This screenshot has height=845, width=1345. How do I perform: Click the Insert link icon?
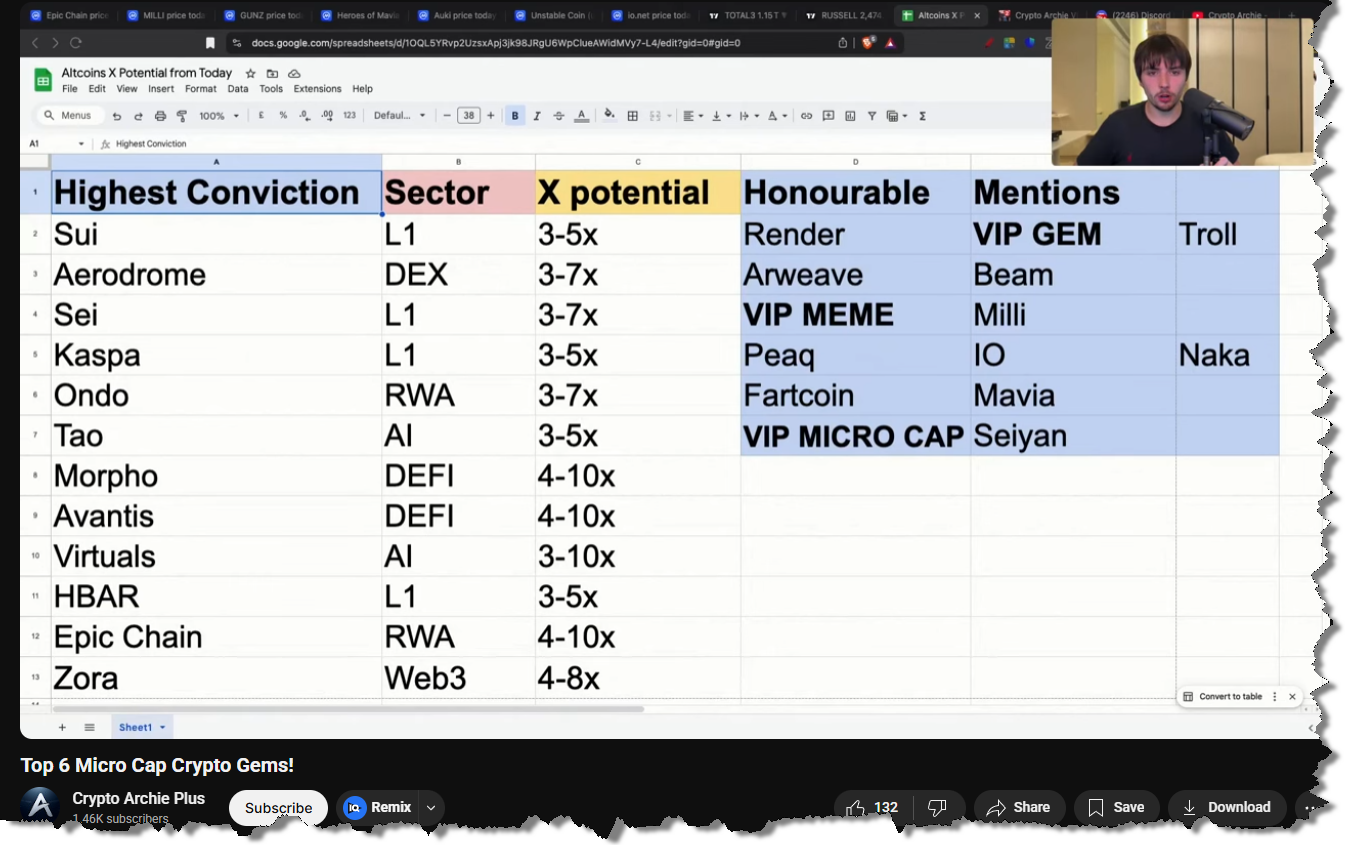[806, 116]
